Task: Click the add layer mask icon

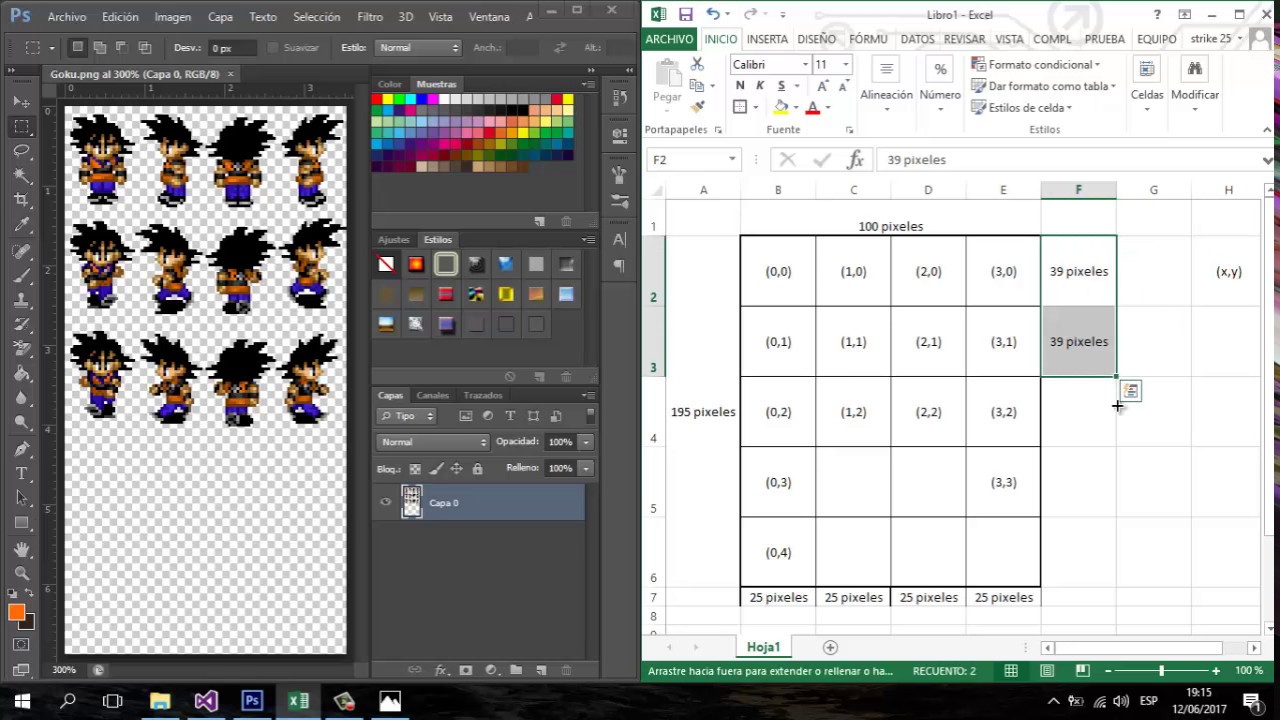Action: click(x=466, y=670)
